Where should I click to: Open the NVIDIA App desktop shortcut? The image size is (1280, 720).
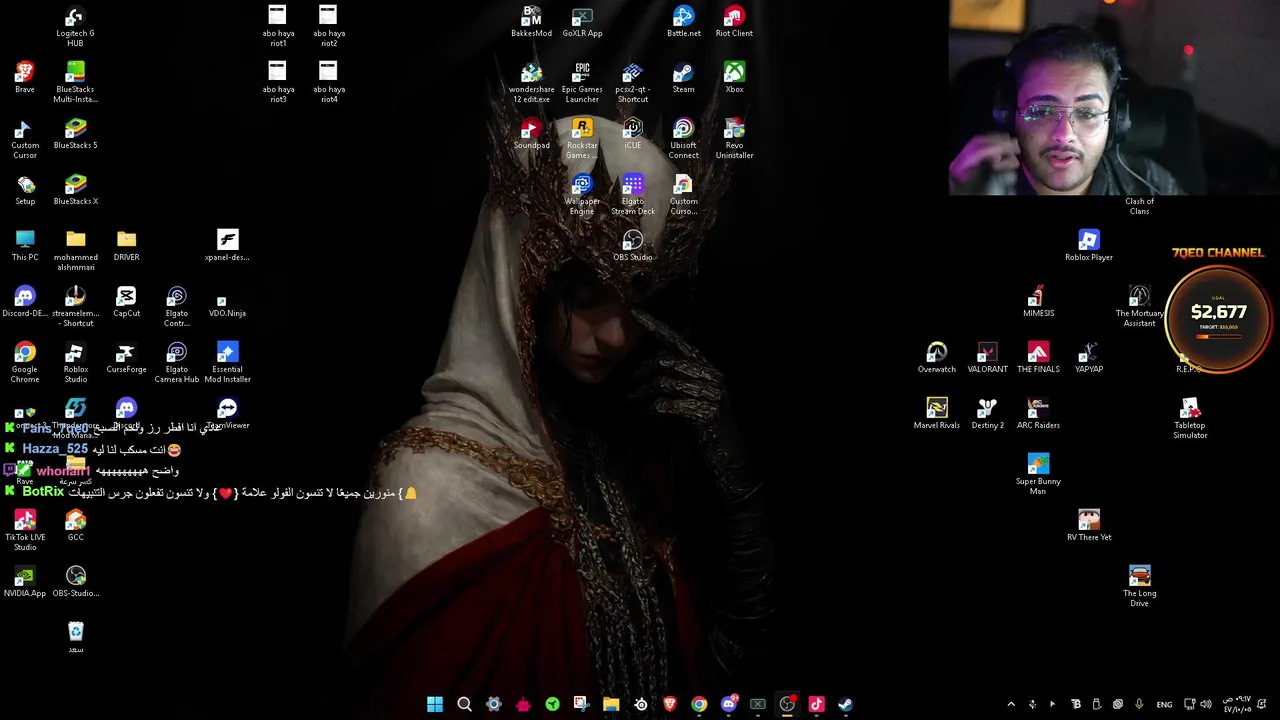(25, 581)
